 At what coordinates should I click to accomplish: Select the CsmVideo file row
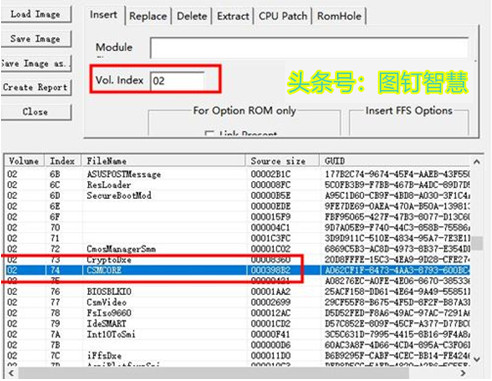coord(238,302)
